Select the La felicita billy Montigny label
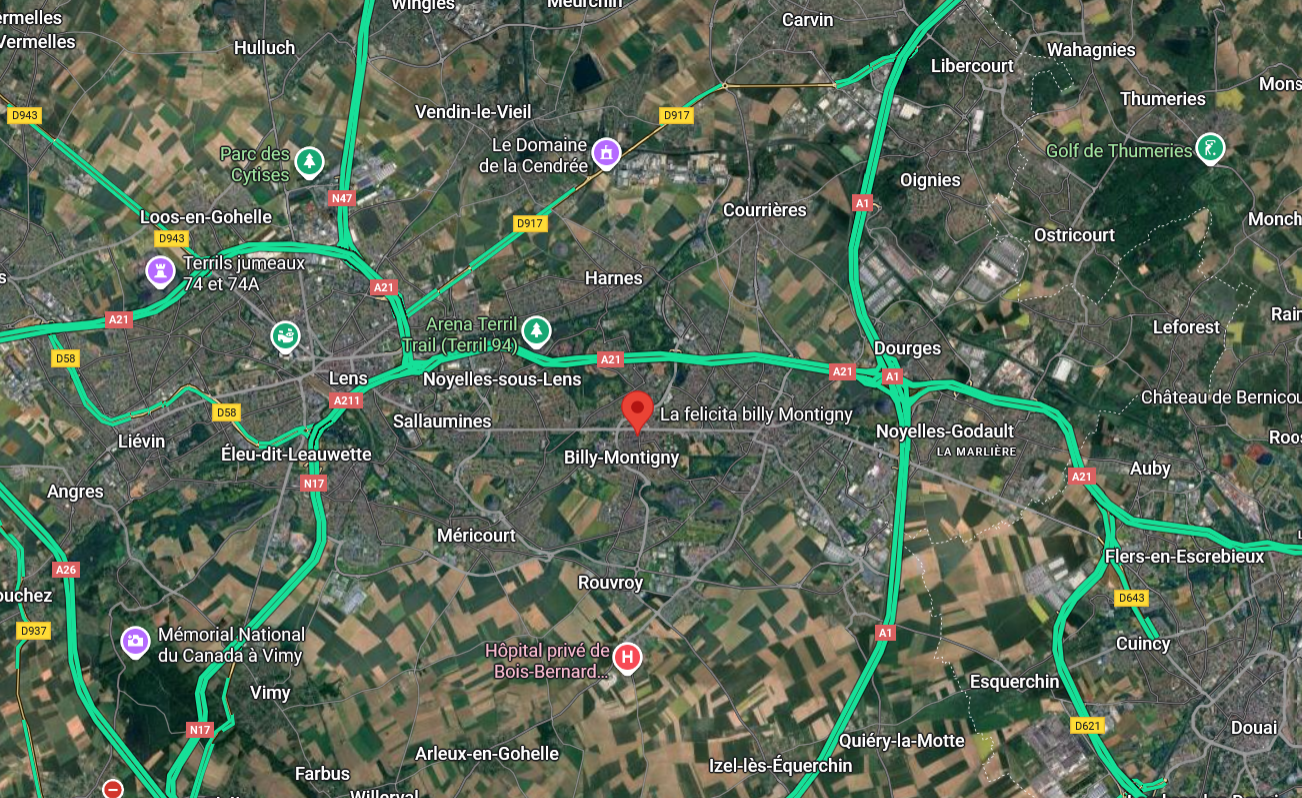1302x798 pixels. coord(756,414)
